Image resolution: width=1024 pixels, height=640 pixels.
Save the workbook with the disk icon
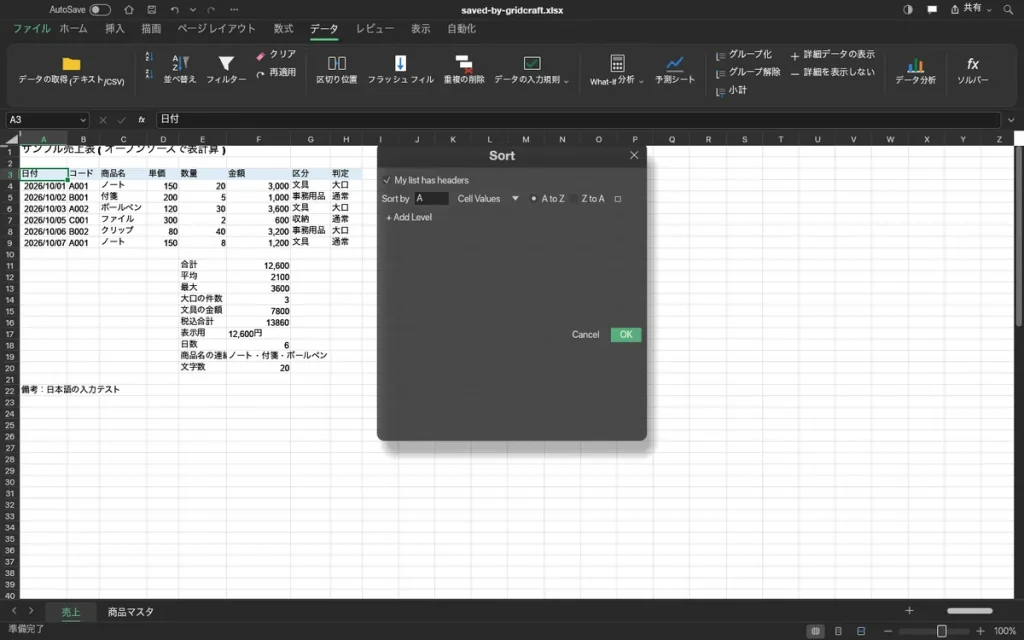(x=152, y=10)
